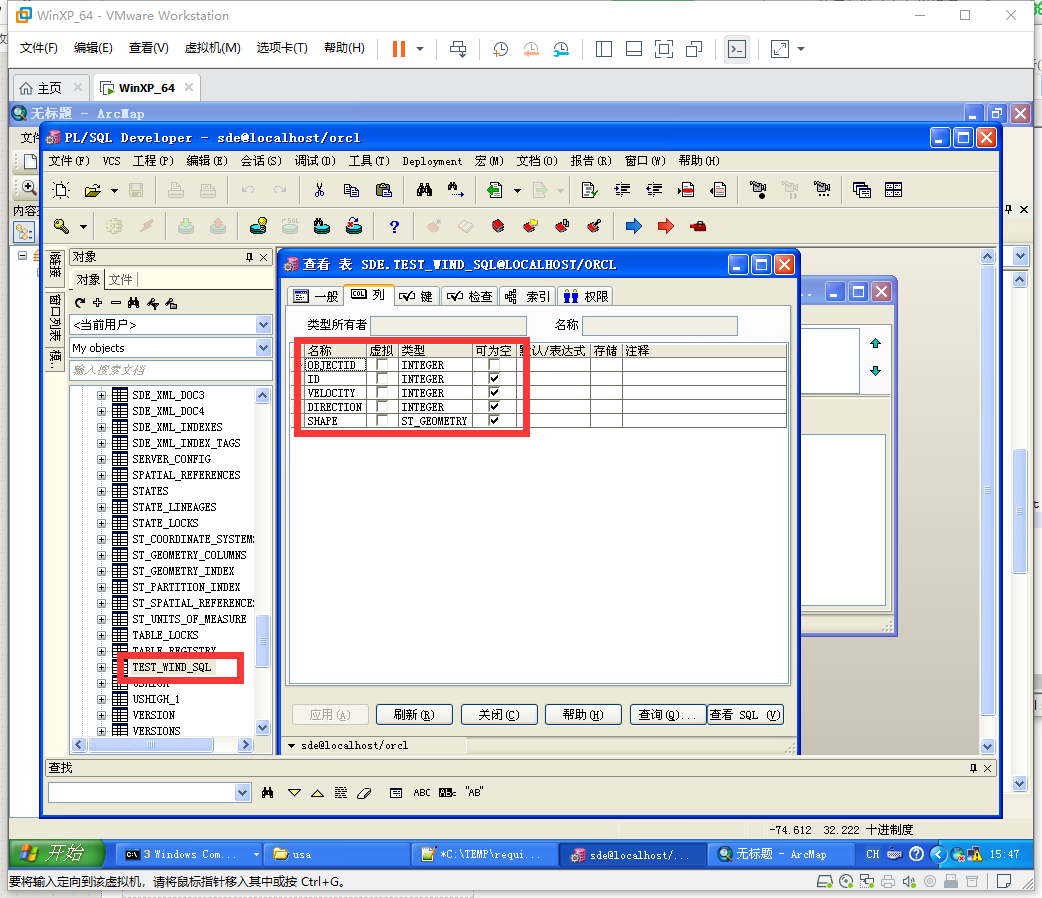Click the 查看 SQL button
This screenshot has width=1042, height=898.
(746, 714)
